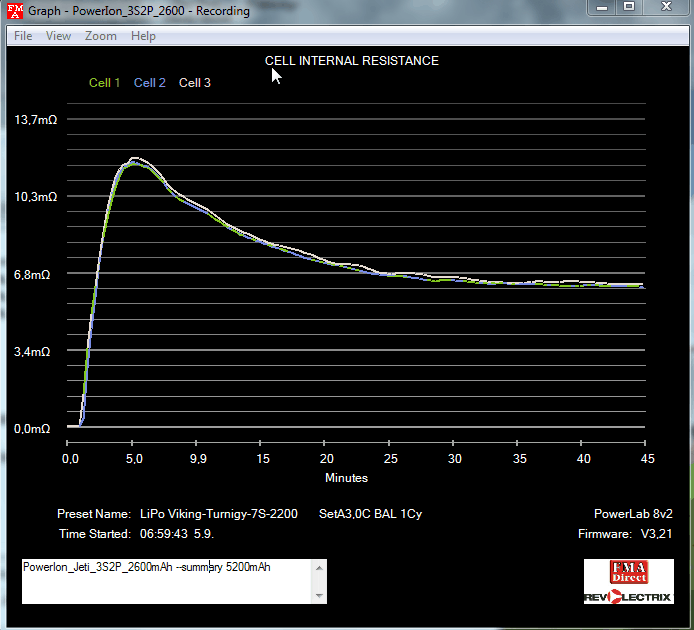The image size is (694, 630).
Task: Open the Zoom menu
Action: (100, 36)
